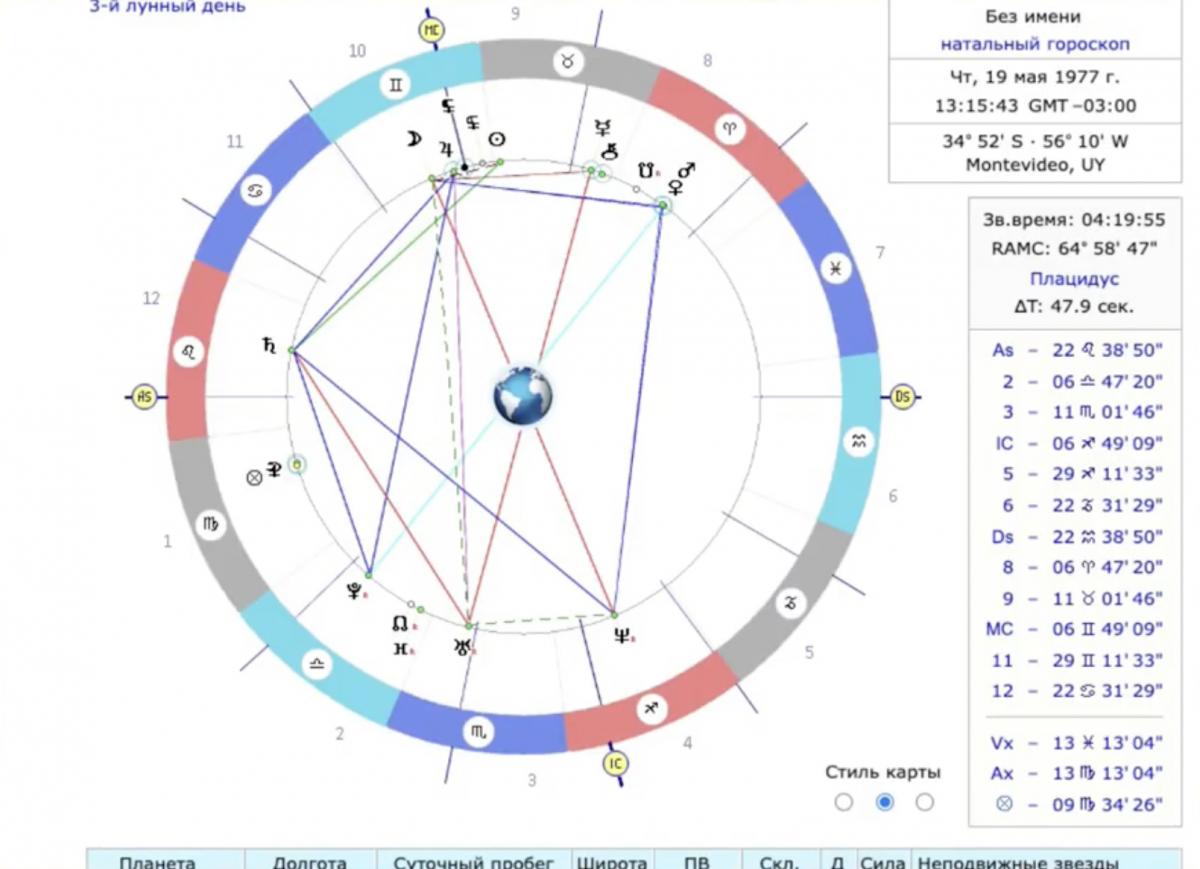
Task: Select the Pisces sign icon on the zodiac ring
Action: tap(835, 268)
